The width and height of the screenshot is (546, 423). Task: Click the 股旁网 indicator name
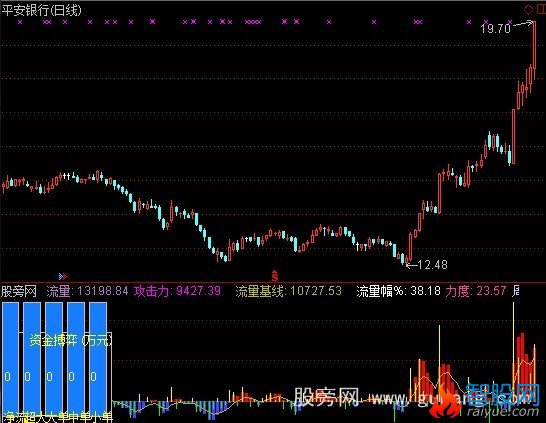click(x=19, y=291)
